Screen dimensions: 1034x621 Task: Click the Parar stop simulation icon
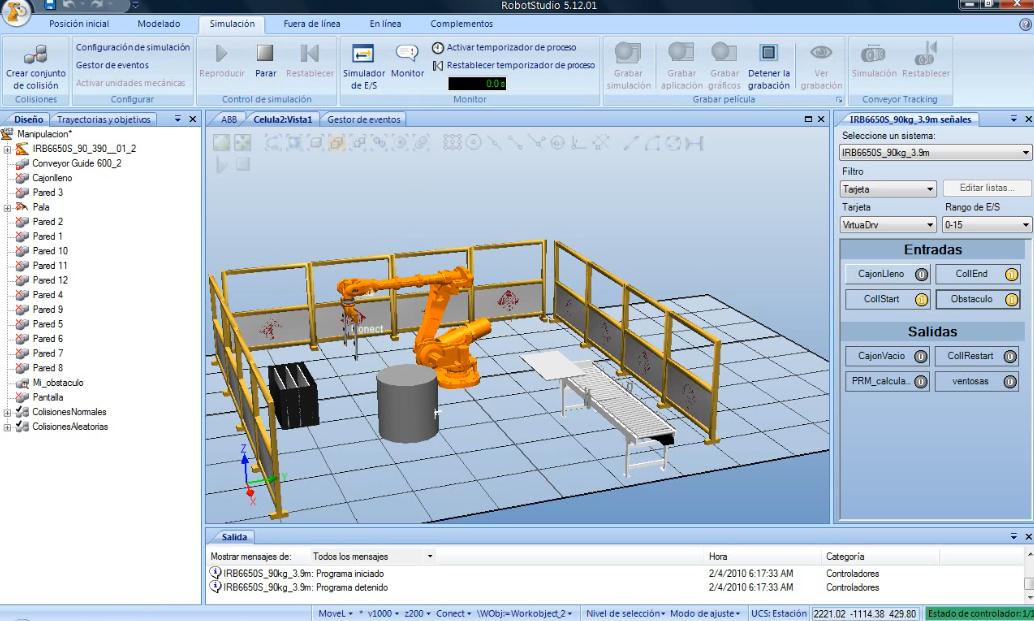265,54
